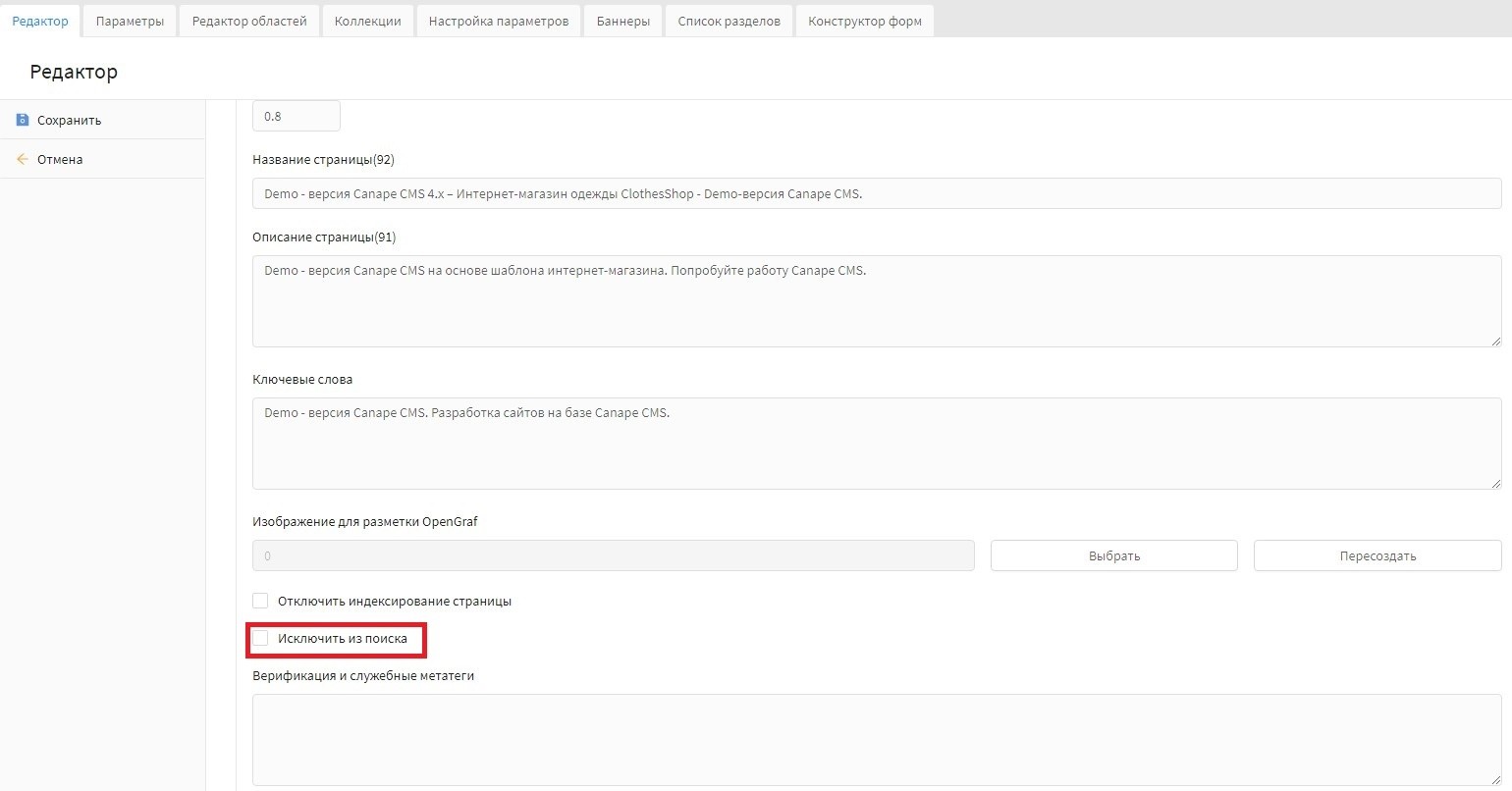
Task: Click the Пересоздать button
Action: [1377, 555]
